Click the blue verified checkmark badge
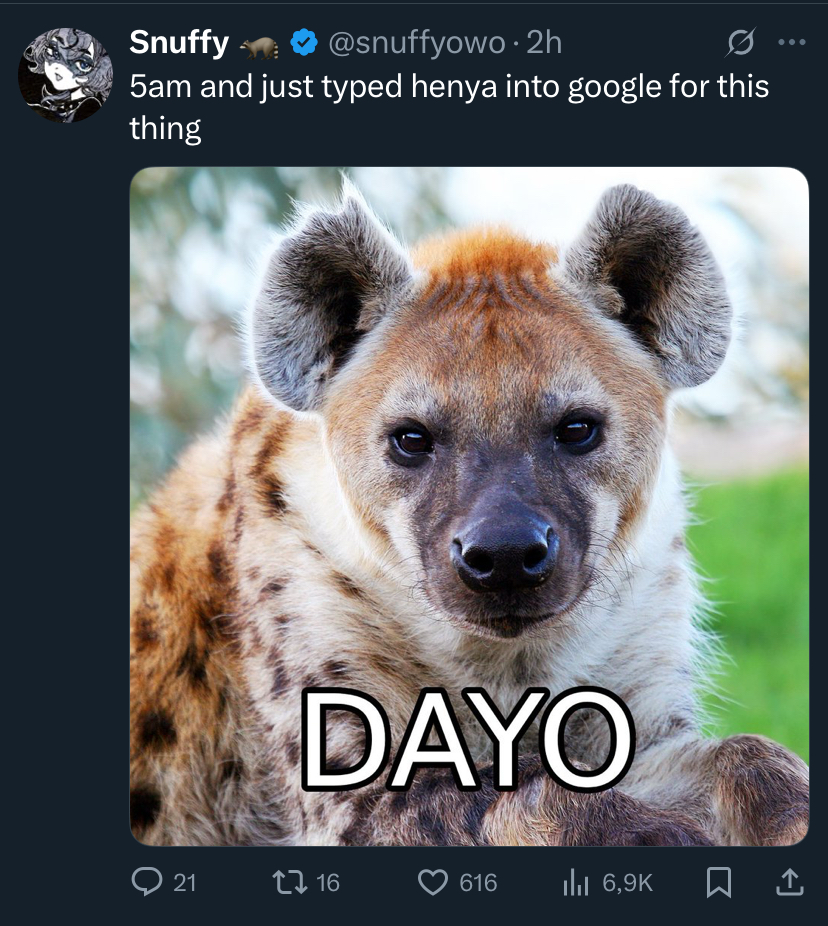Viewport: 828px width, 926px height. point(303,43)
